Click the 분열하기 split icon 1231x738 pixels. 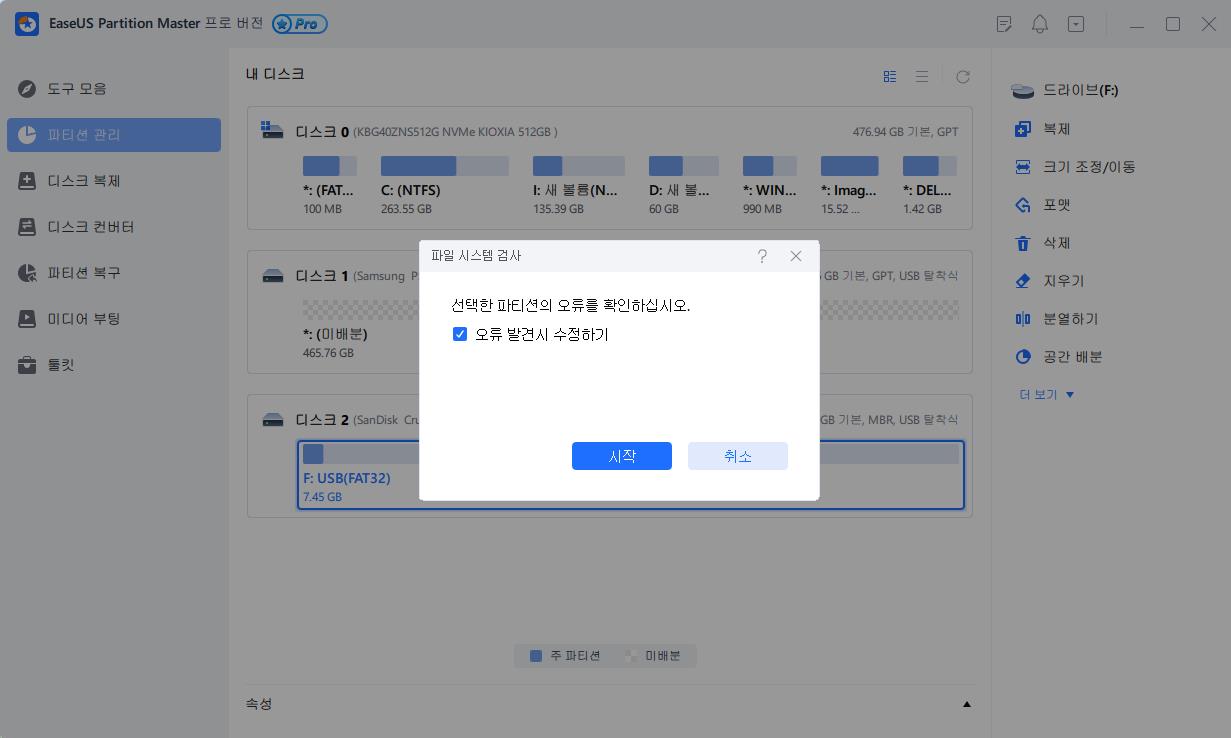click(1022, 319)
